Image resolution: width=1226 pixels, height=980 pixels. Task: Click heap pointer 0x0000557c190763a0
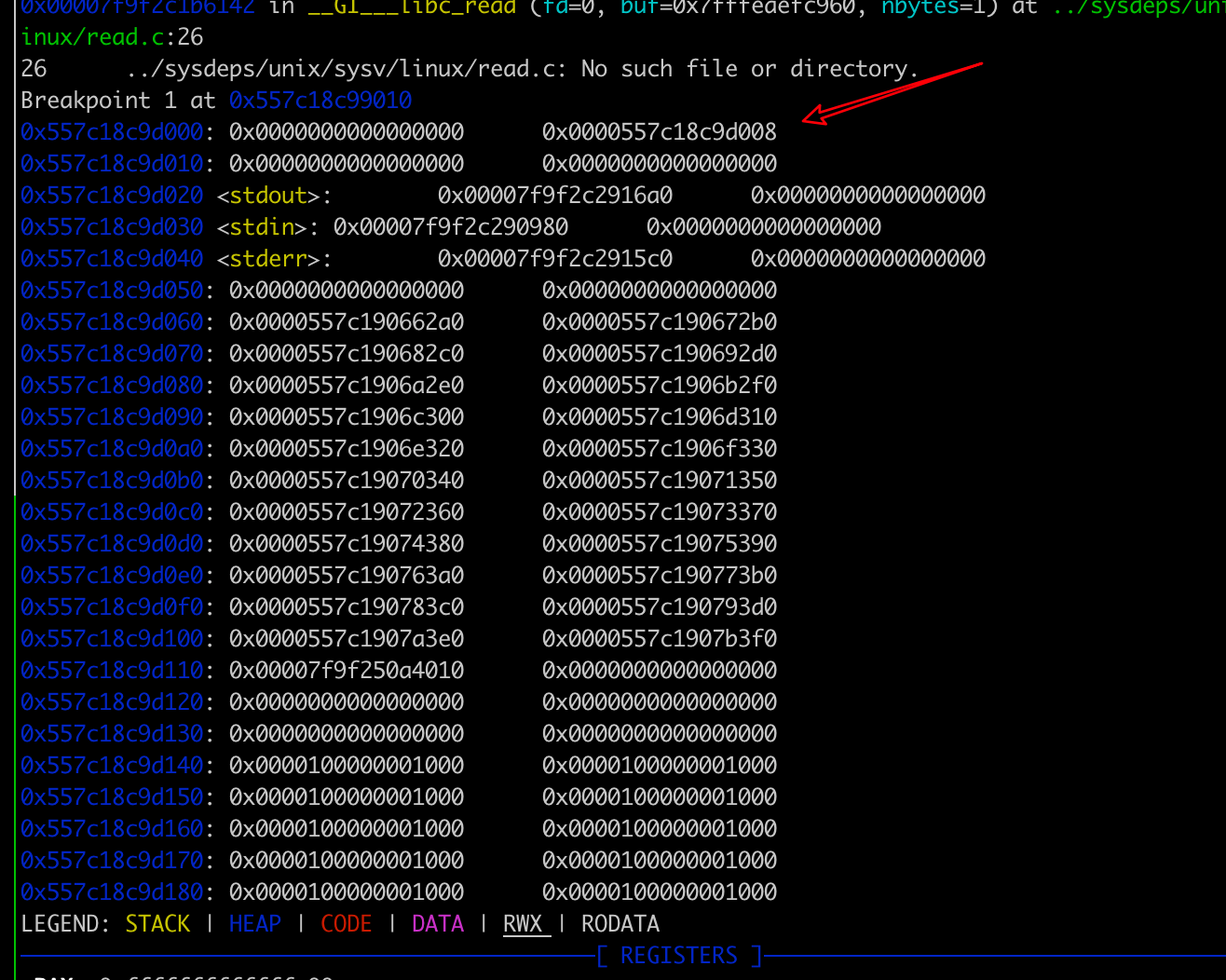click(347, 576)
